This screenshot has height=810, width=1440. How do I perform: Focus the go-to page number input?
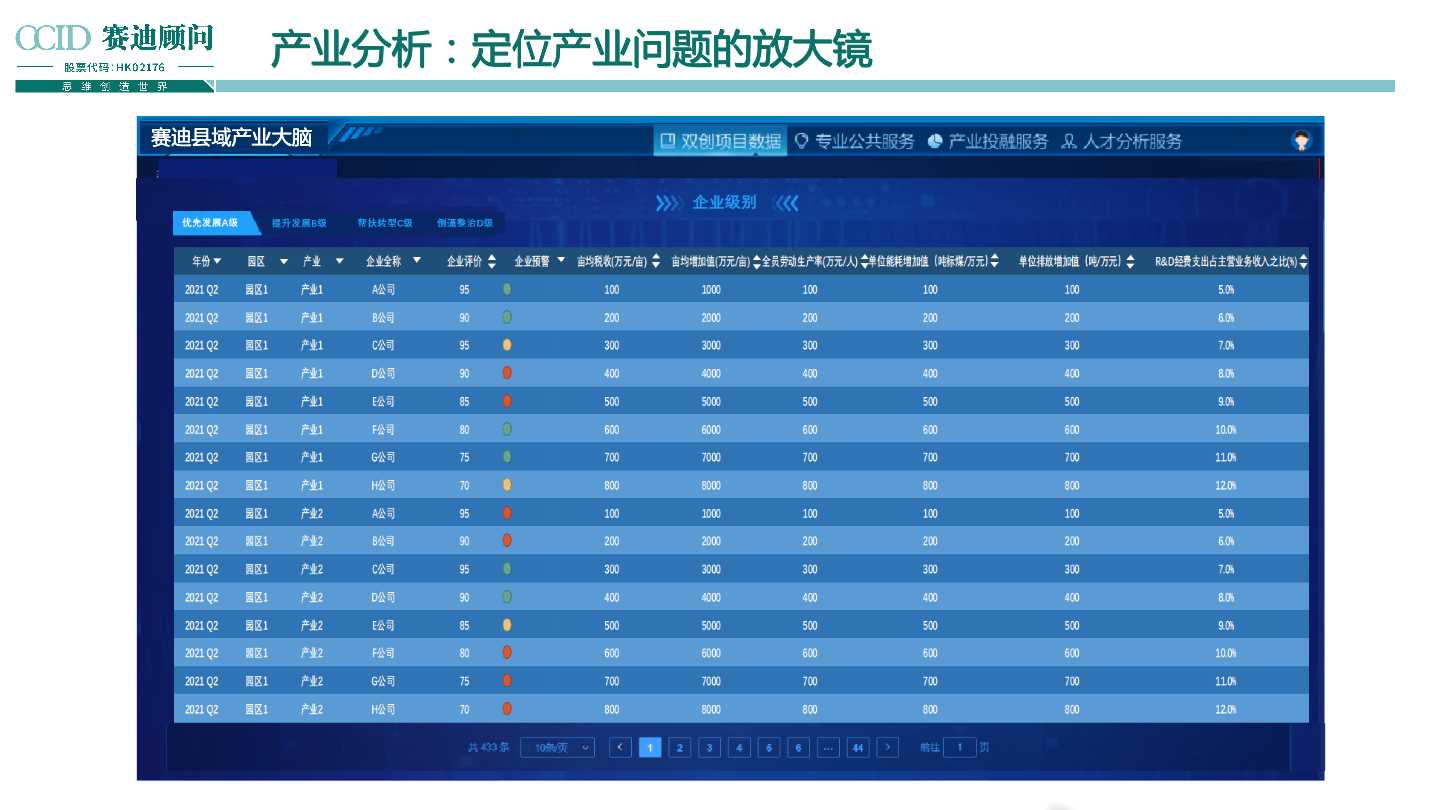click(959, 747)
